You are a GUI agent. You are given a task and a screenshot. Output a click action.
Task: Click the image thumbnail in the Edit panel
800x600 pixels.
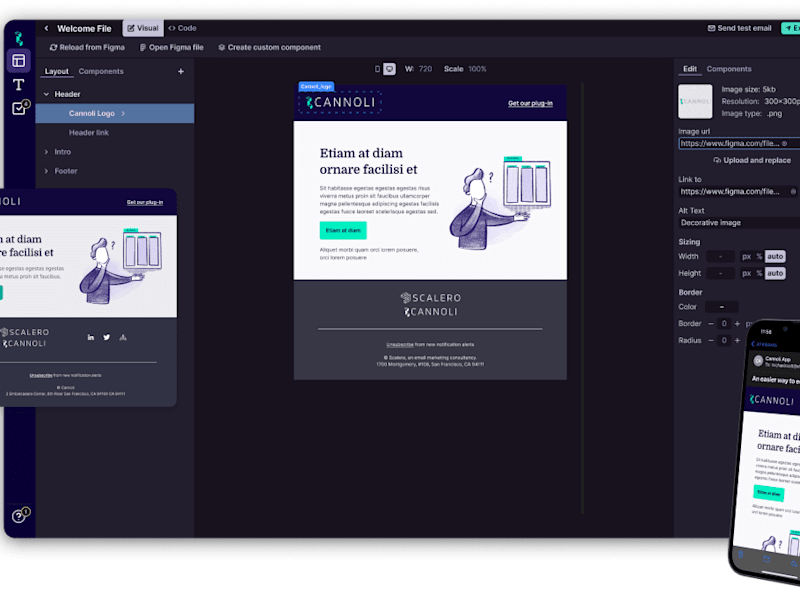695,102
